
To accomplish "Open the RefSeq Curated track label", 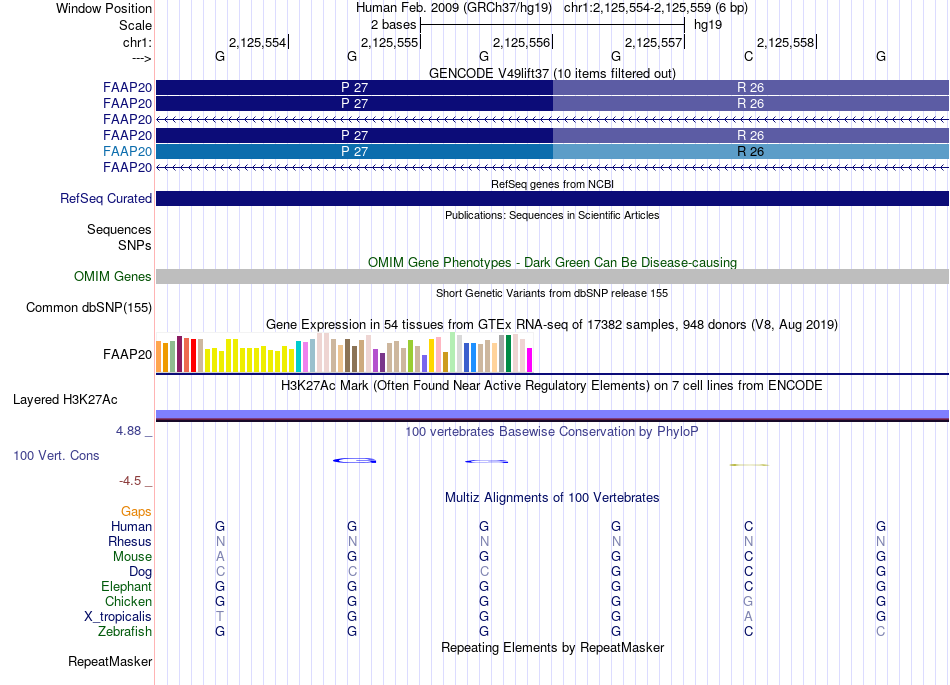I will click(106, 198).
